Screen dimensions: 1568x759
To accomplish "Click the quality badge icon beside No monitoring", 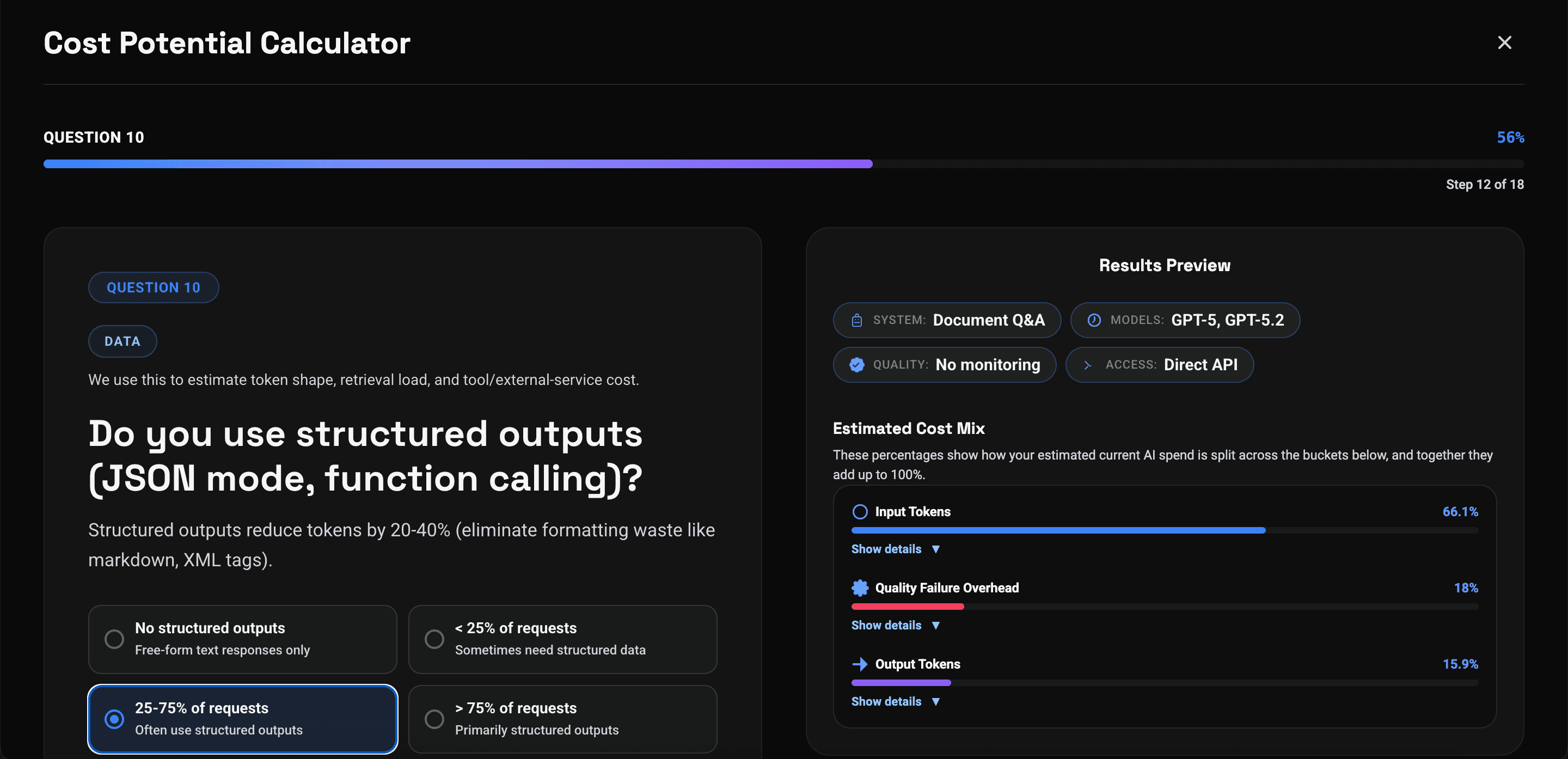I will 857,365.
